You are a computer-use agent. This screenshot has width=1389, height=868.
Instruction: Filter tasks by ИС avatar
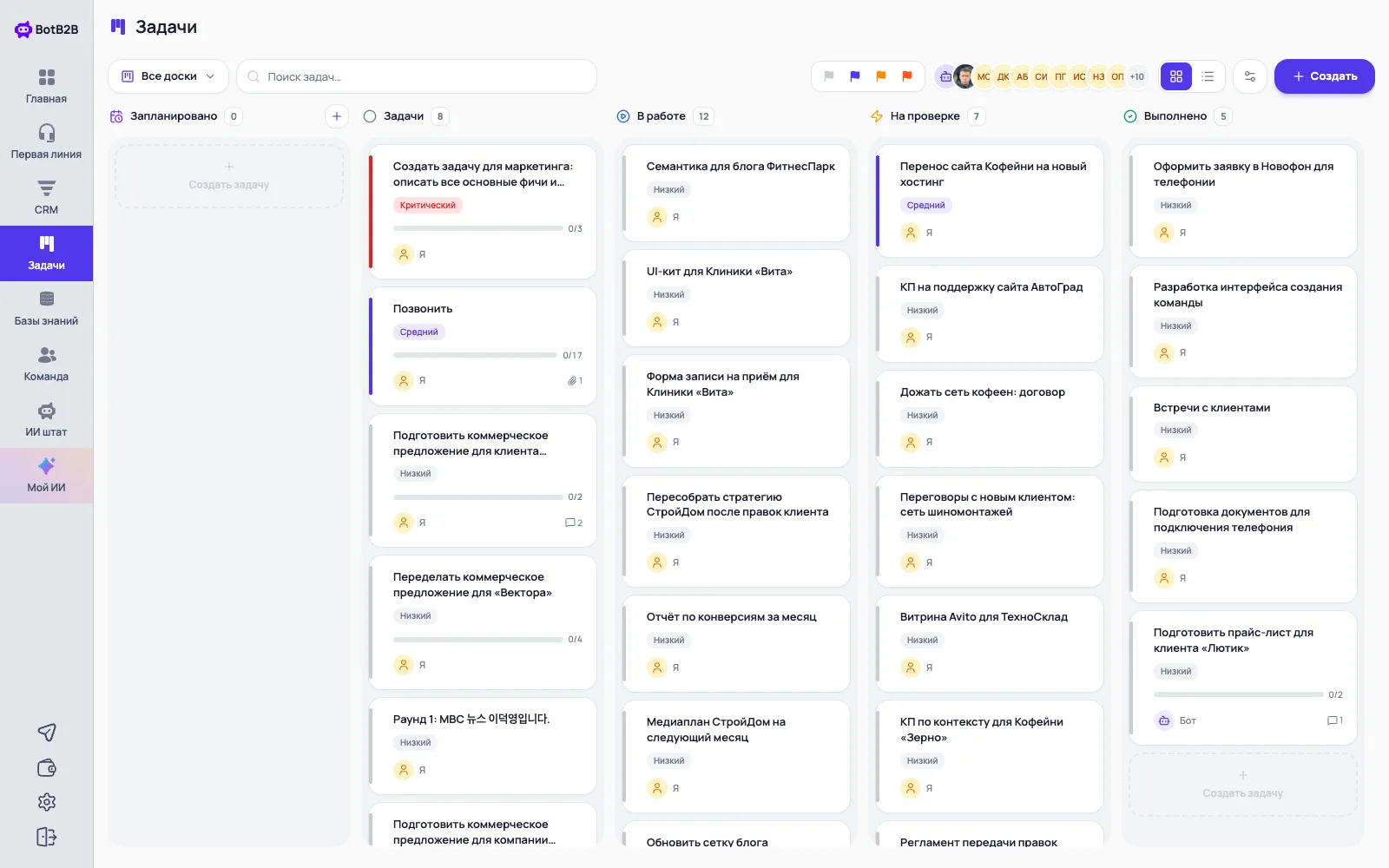click(x=1079, y=76)
